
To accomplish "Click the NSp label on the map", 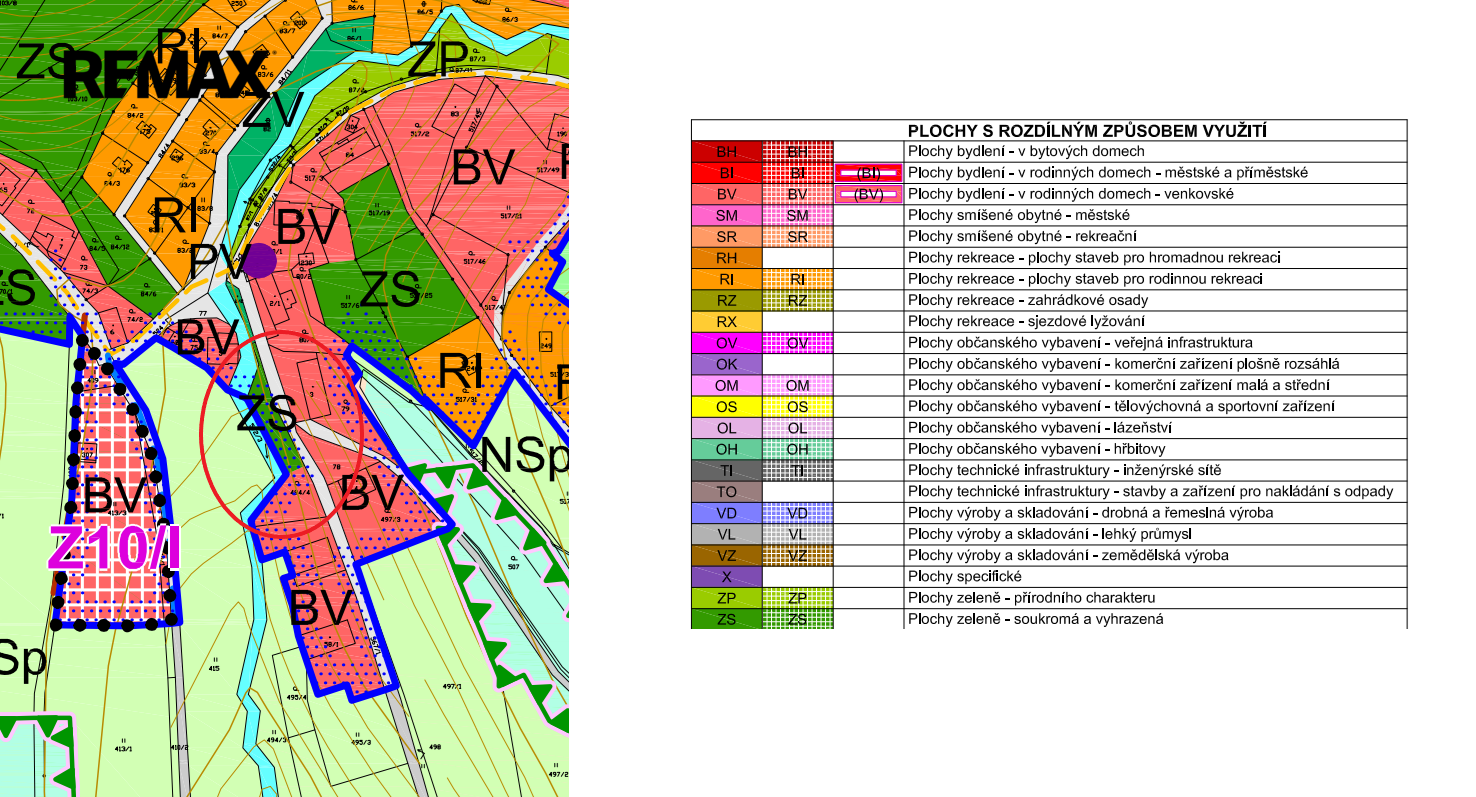I will (524, 455).
